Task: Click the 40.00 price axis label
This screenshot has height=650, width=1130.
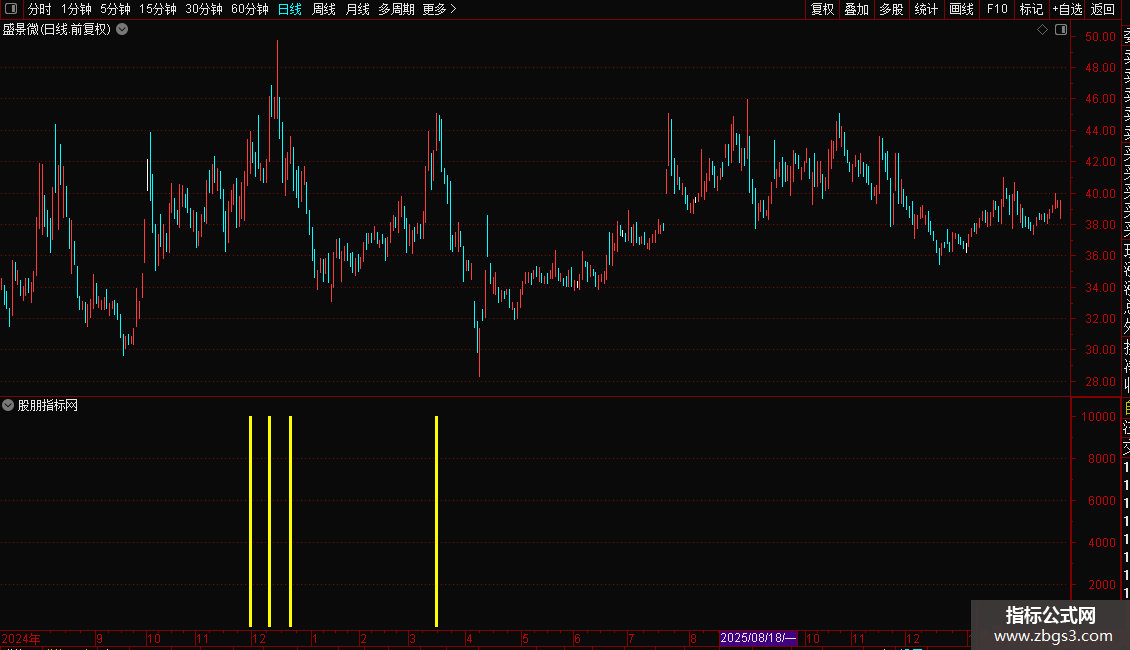Action: [x=1100, y=193]
